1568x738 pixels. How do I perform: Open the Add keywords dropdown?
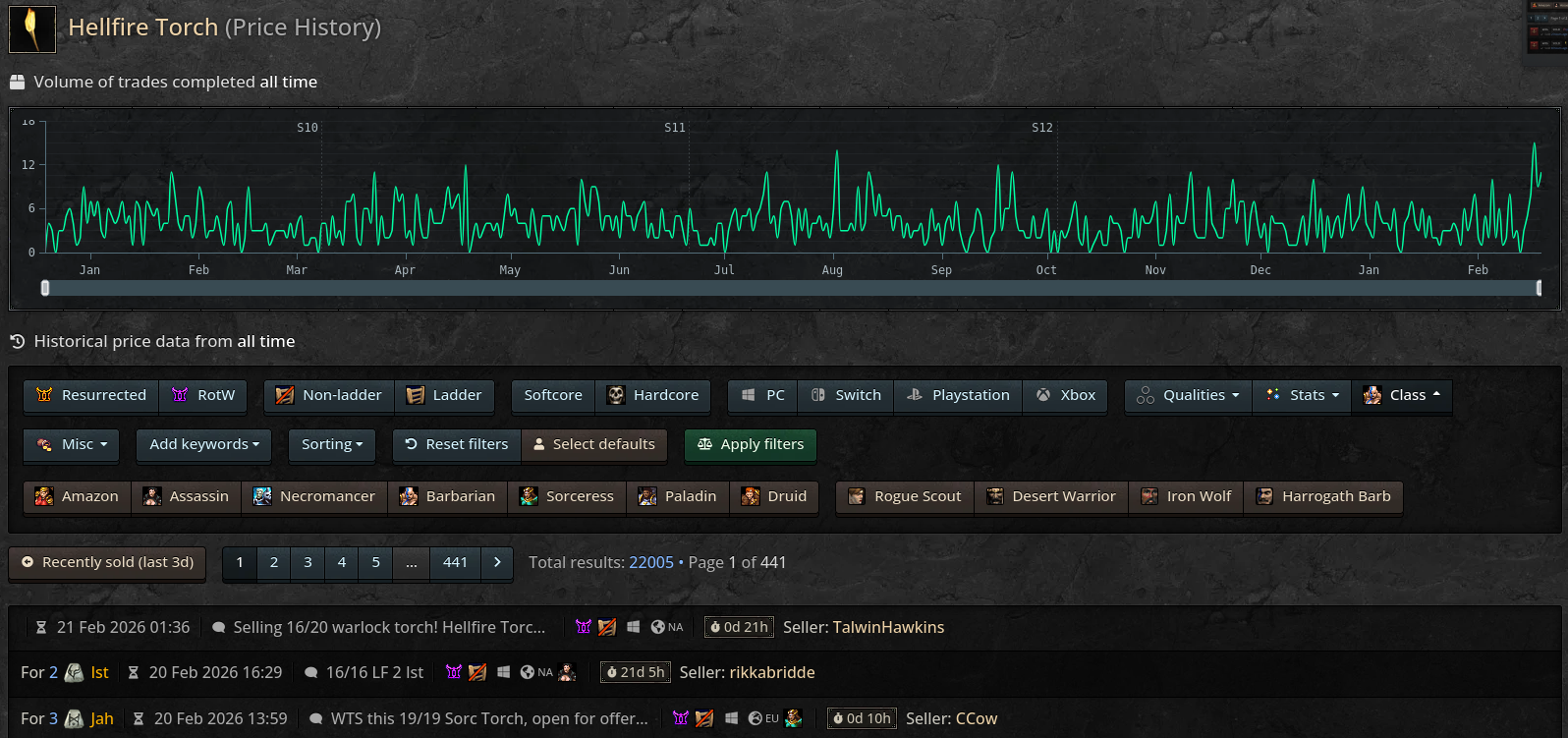tap(204, 445)
